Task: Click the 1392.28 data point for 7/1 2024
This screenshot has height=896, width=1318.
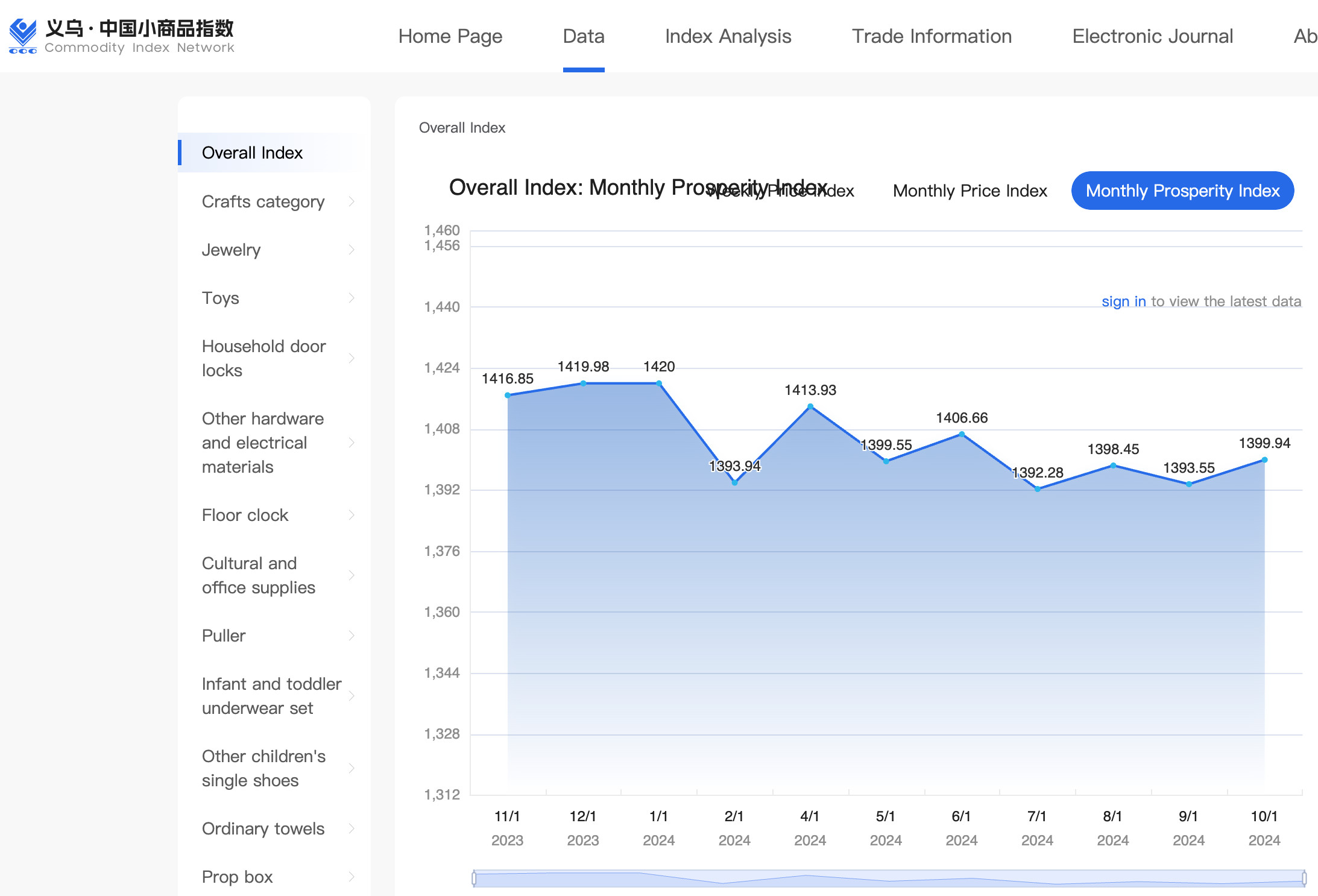Action: (x=1037, y=489)
